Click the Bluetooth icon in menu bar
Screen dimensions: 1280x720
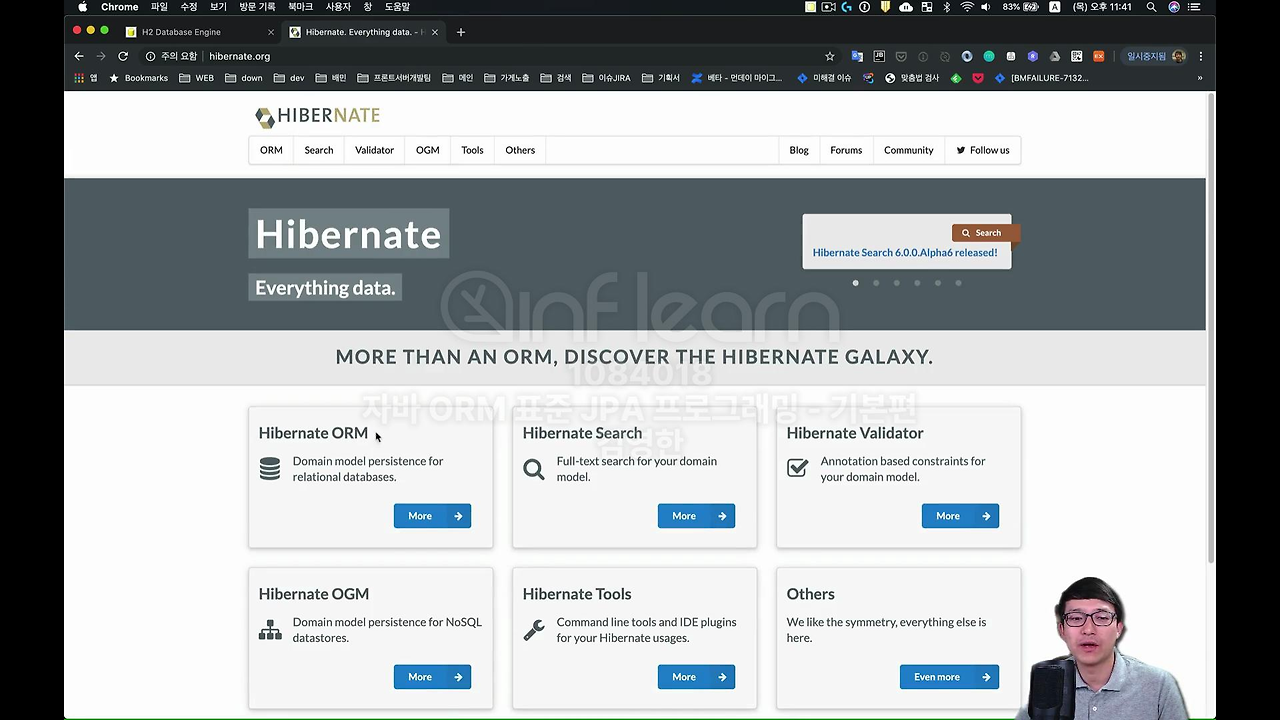click(x=947, y=7)
